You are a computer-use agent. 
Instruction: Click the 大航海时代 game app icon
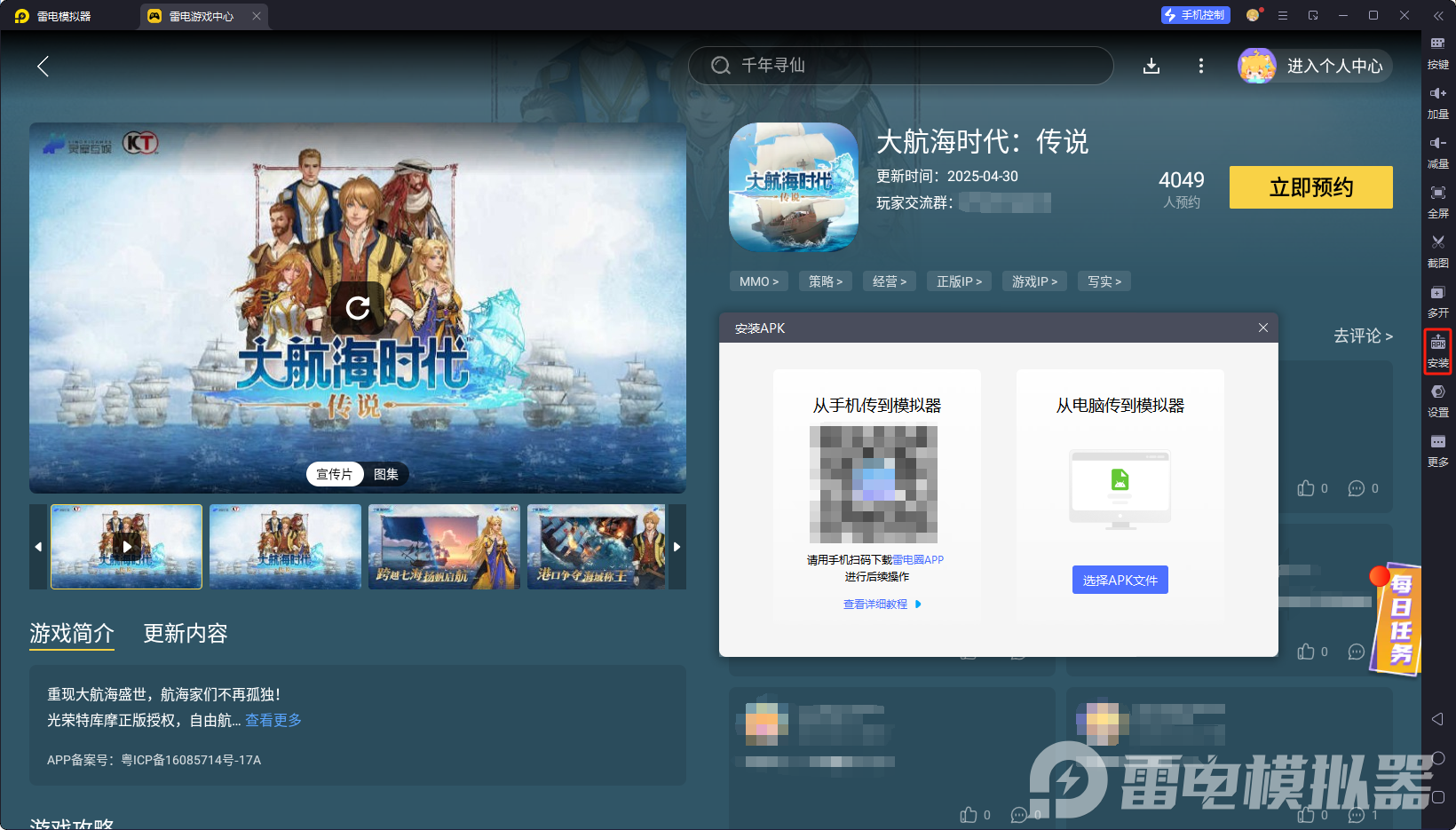794,187
